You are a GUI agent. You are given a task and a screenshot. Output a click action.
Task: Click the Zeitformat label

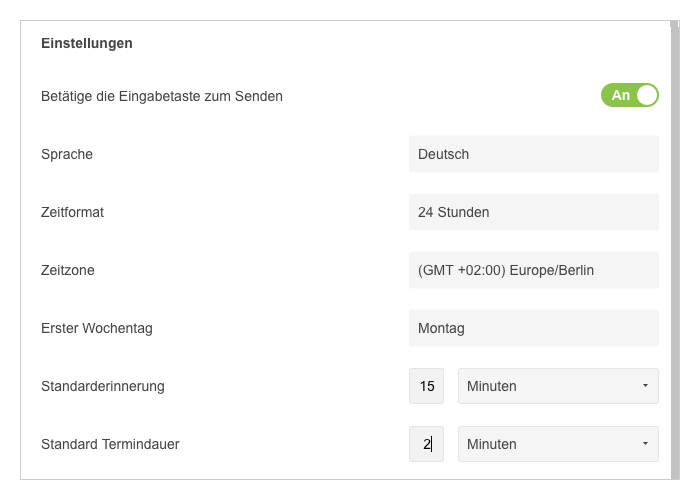(72, 212)
